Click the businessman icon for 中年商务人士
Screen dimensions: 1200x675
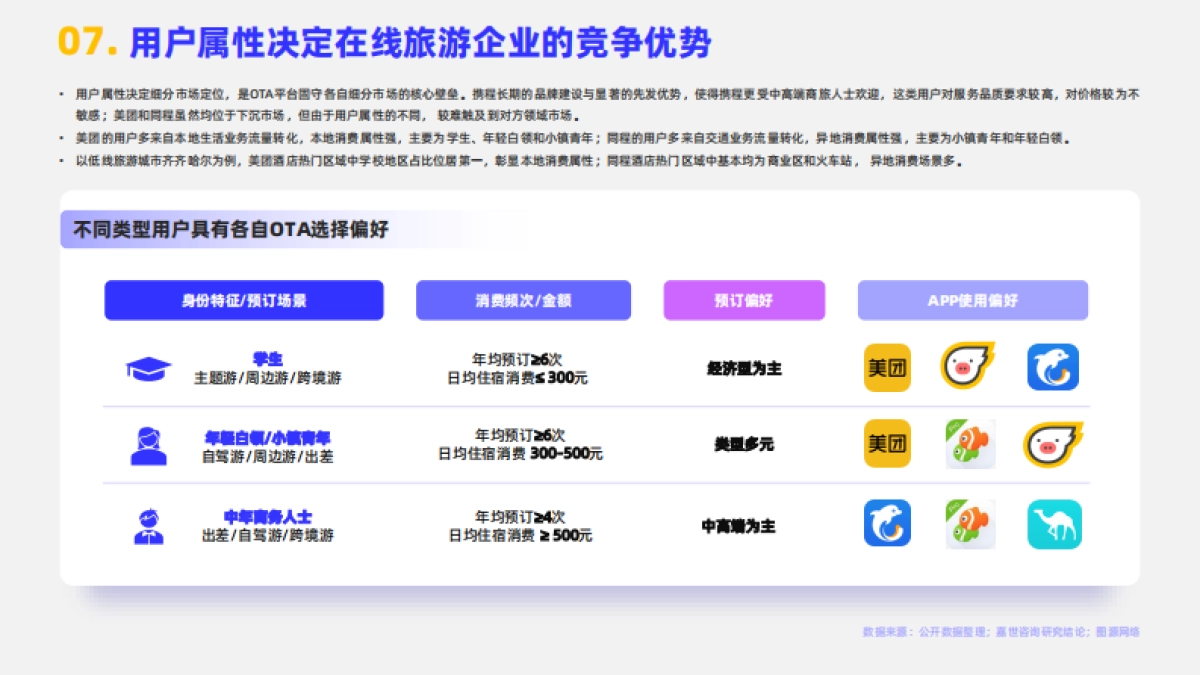click(150, 524)
